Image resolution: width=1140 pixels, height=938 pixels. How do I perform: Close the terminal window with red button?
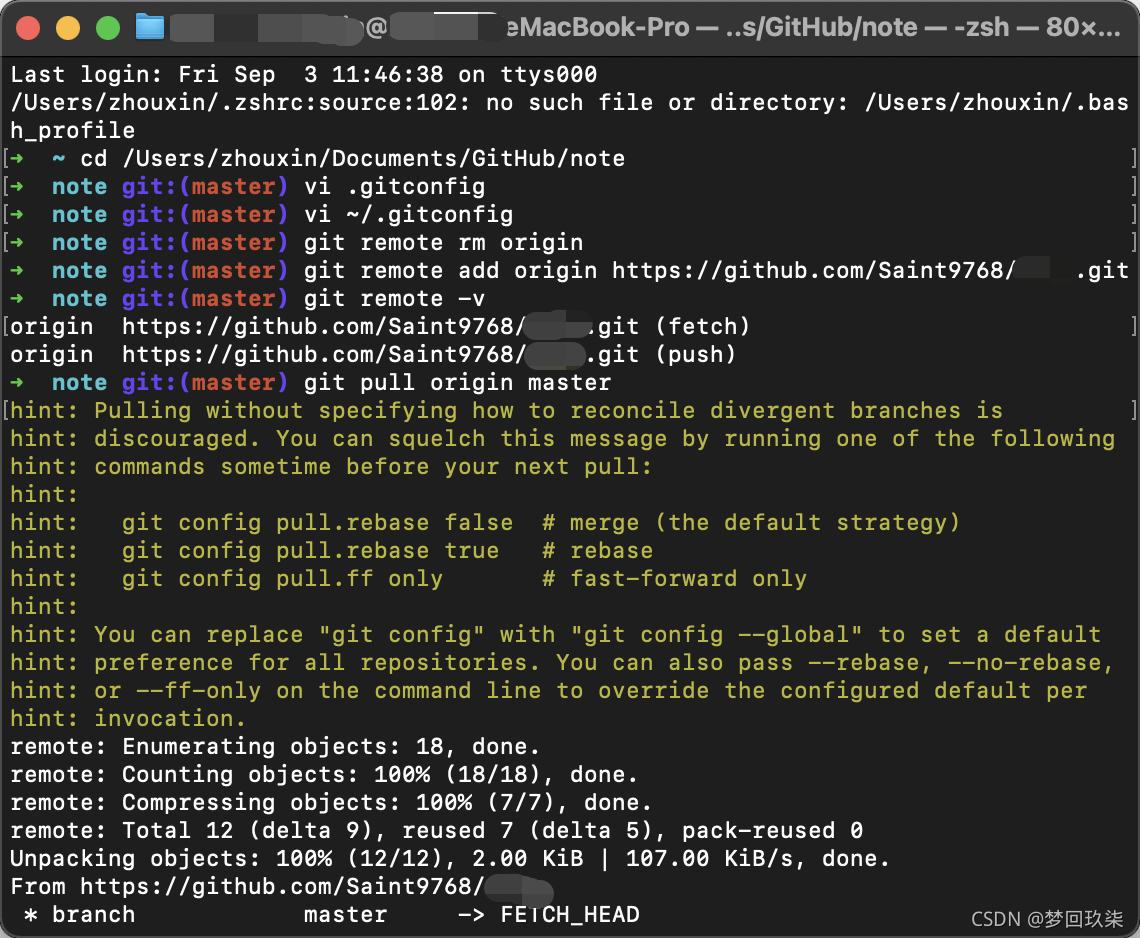tap(28, 28)
